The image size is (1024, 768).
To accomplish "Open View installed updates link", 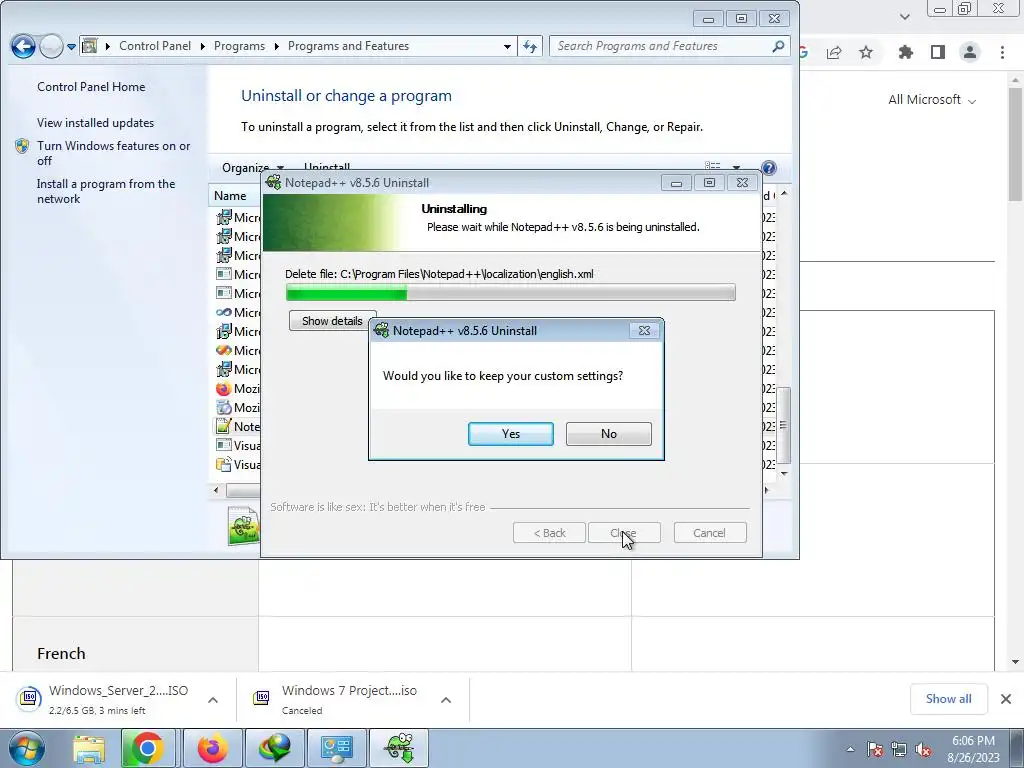I will coord(95,123).
